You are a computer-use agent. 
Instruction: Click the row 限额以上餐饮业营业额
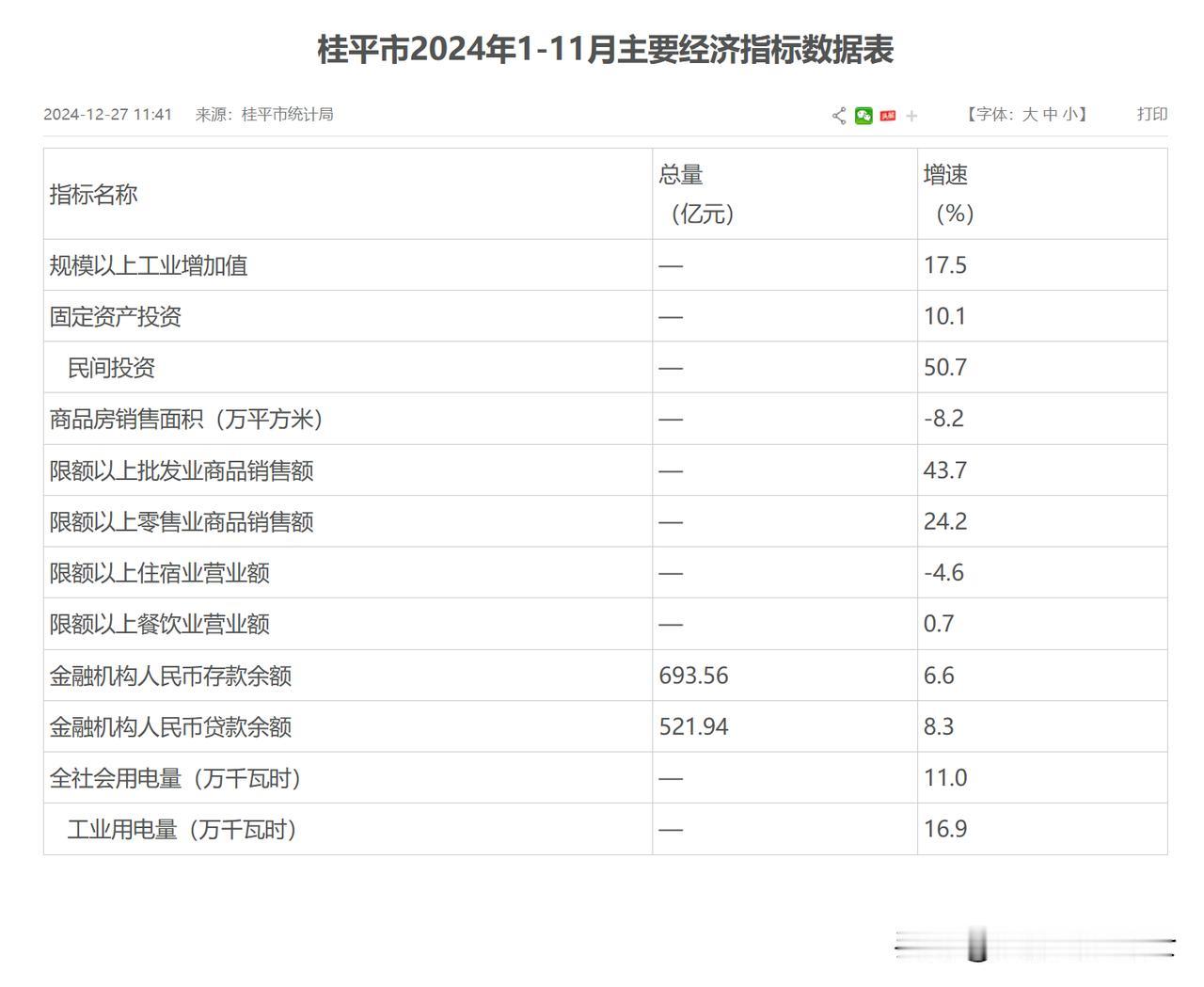tap(606, 624)
